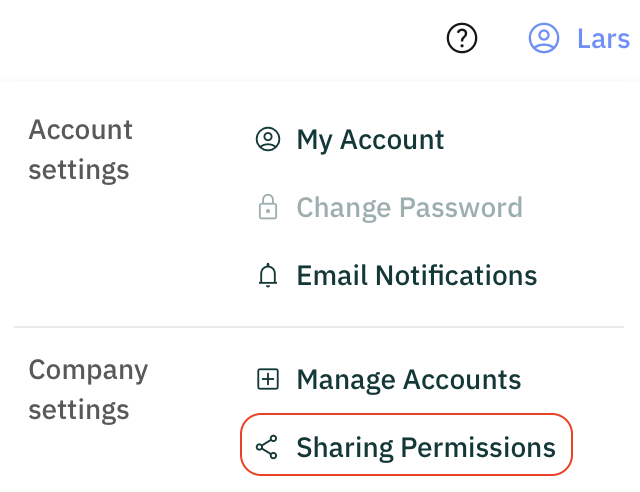Click the Company settings section heading
This screenshot has width=640, height=492.
pyautogui.click(x=88, y=390)
